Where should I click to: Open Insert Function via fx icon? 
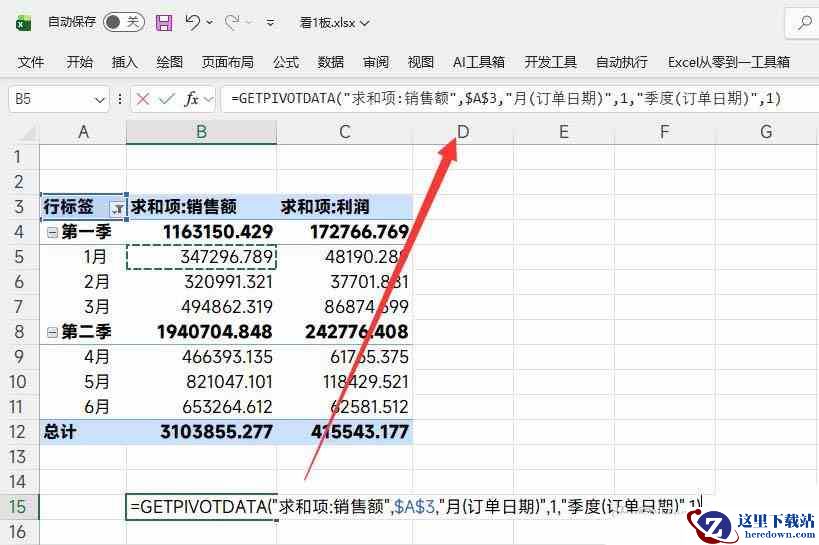coord(192,98)
